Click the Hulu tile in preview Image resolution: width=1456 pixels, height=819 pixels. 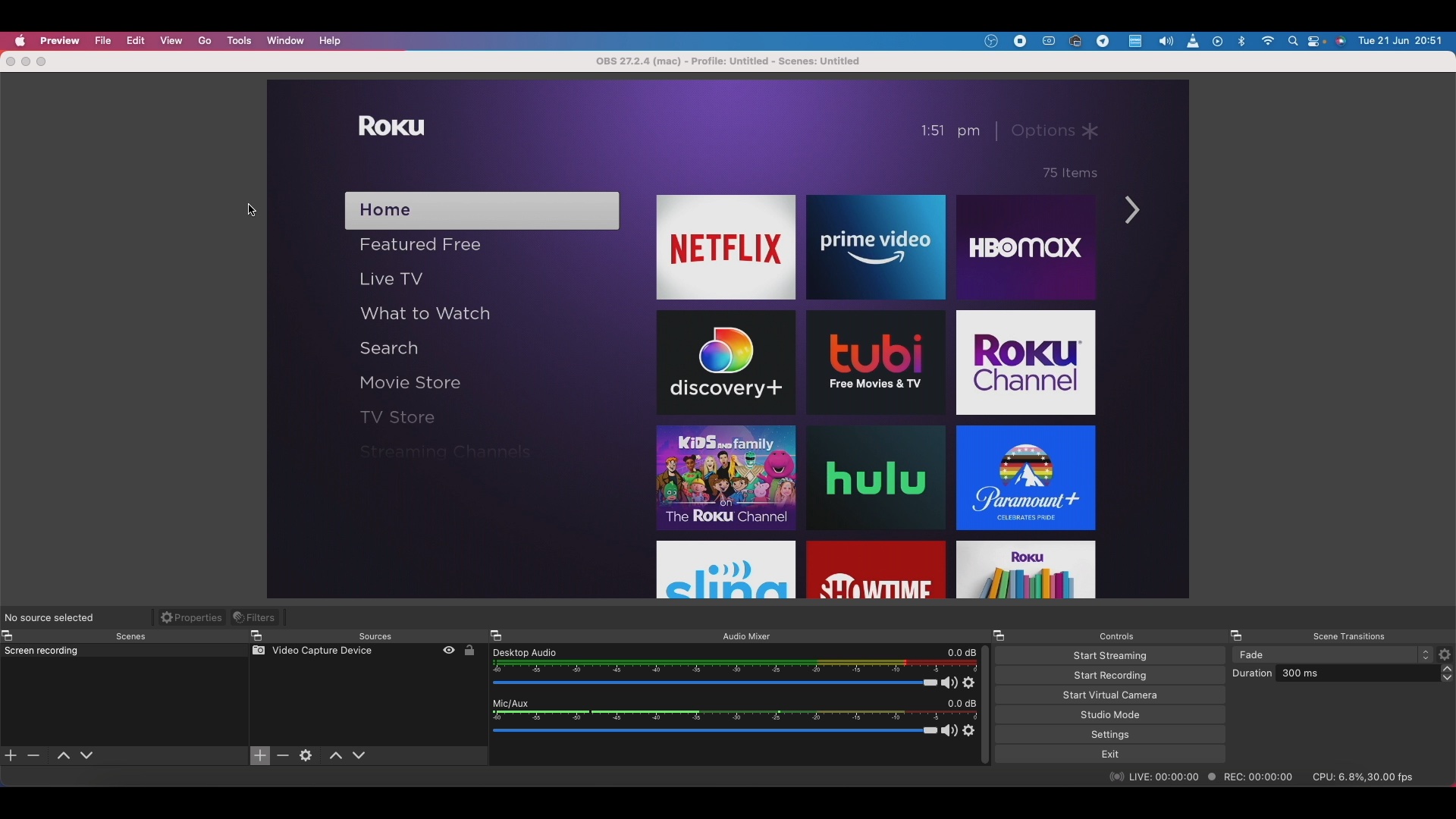point(876,479)
